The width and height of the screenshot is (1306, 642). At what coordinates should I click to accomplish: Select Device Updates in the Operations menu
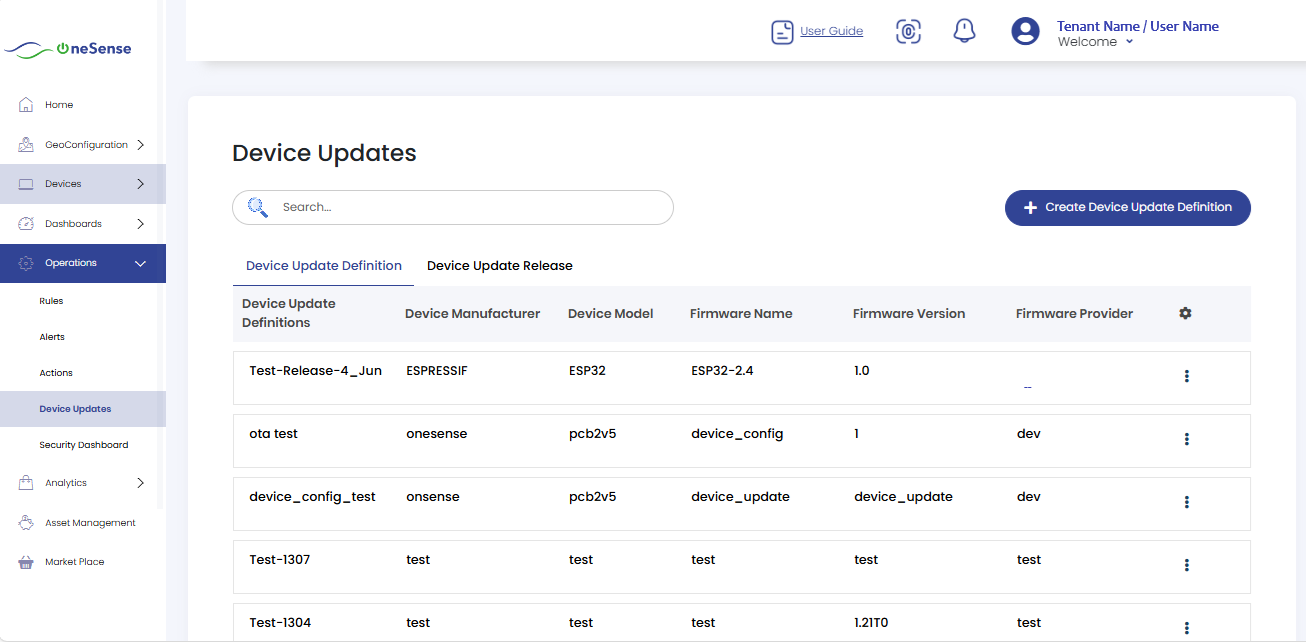pos(75,408)
